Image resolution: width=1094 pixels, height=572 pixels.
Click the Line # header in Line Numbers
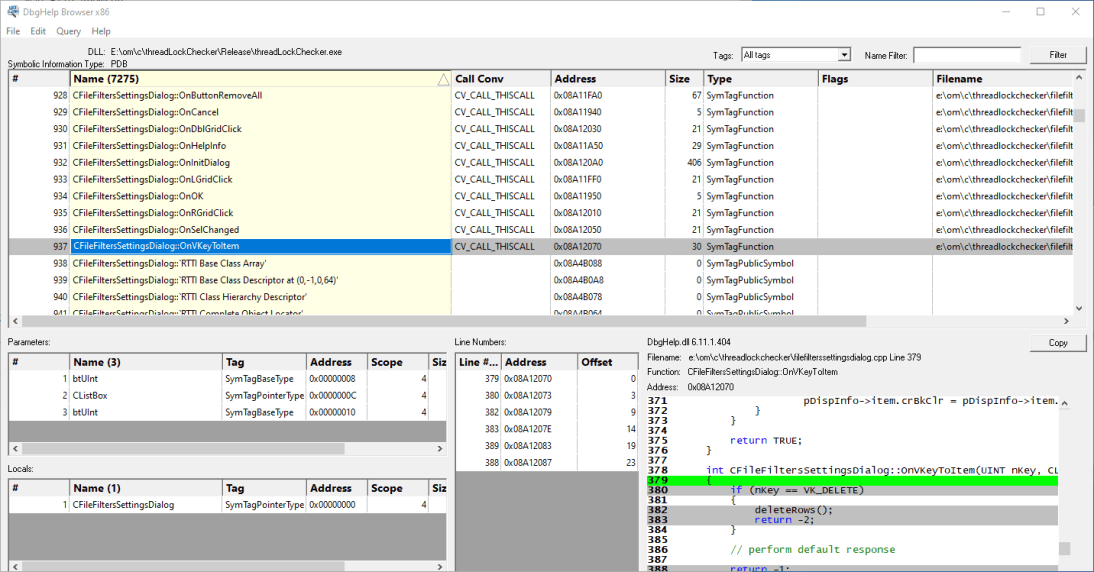pyautogui.click(x=478, y=362)
